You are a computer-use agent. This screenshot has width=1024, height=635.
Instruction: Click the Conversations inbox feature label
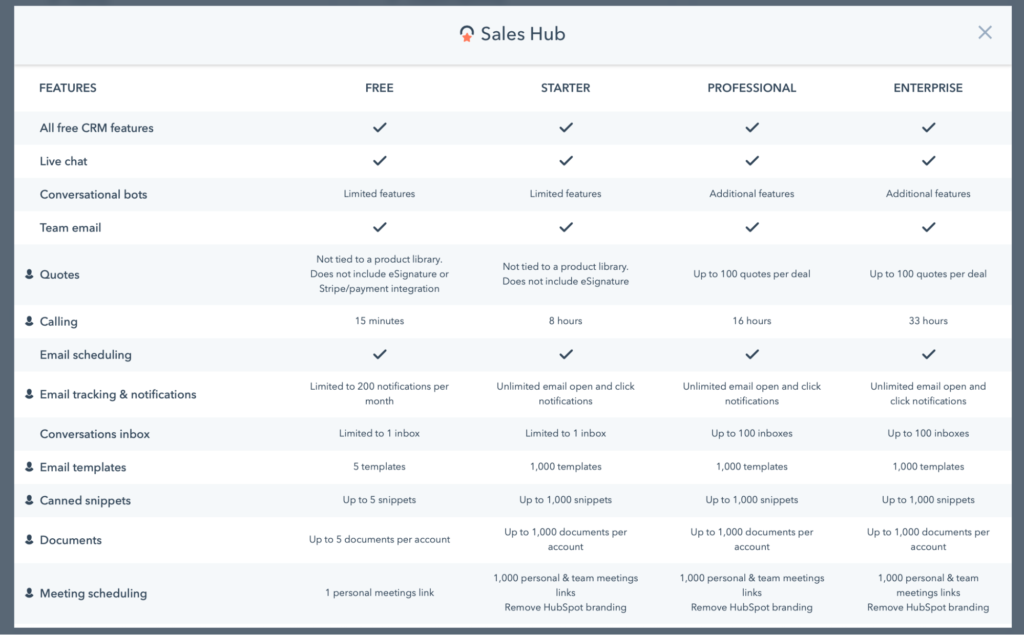pos(95,434)
